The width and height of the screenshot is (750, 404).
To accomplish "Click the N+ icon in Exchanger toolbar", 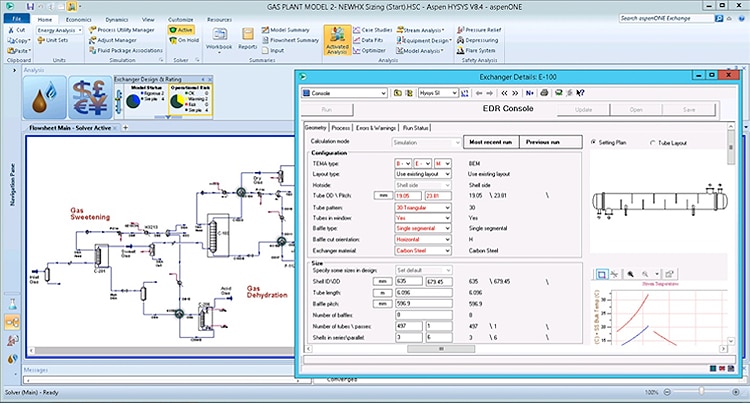I will [529, 93].
